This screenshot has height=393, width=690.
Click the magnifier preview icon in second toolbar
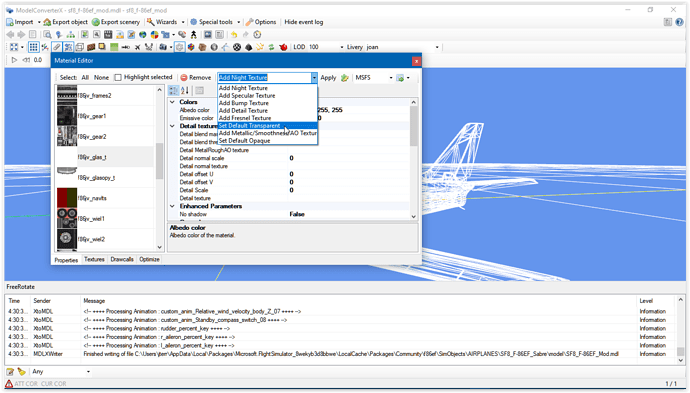point(47,34)
